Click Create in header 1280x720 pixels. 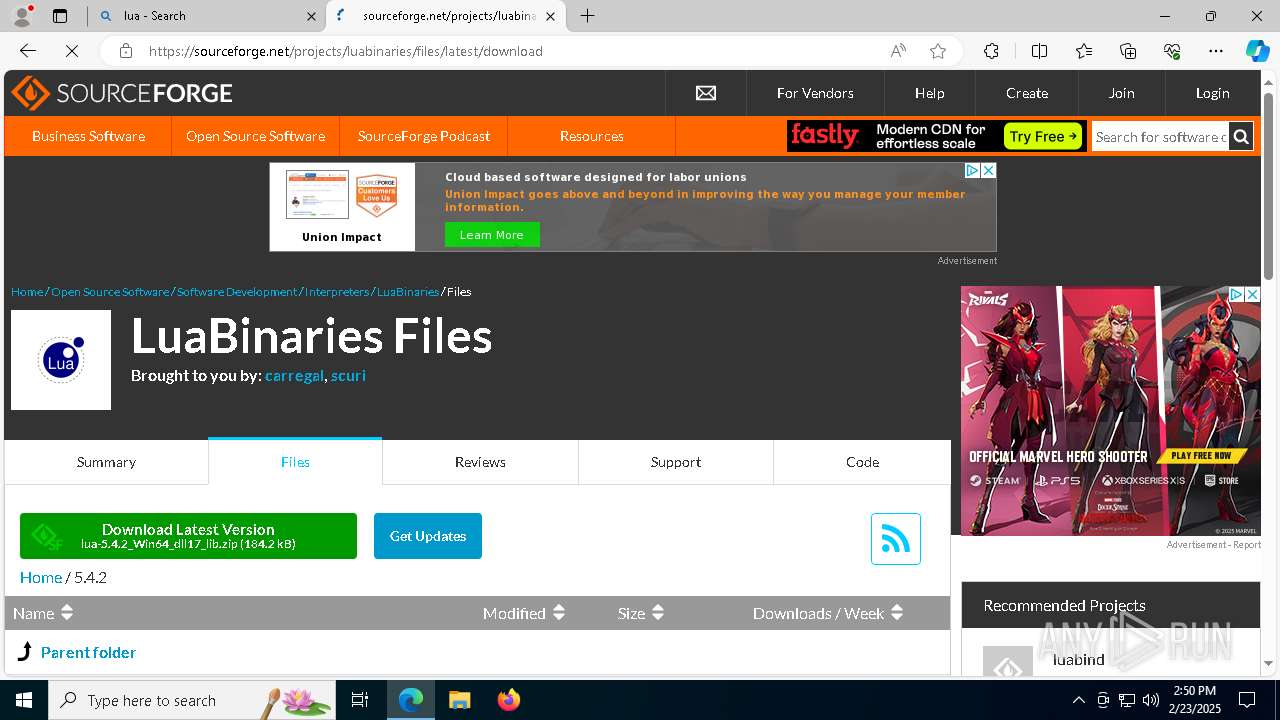1027,93
